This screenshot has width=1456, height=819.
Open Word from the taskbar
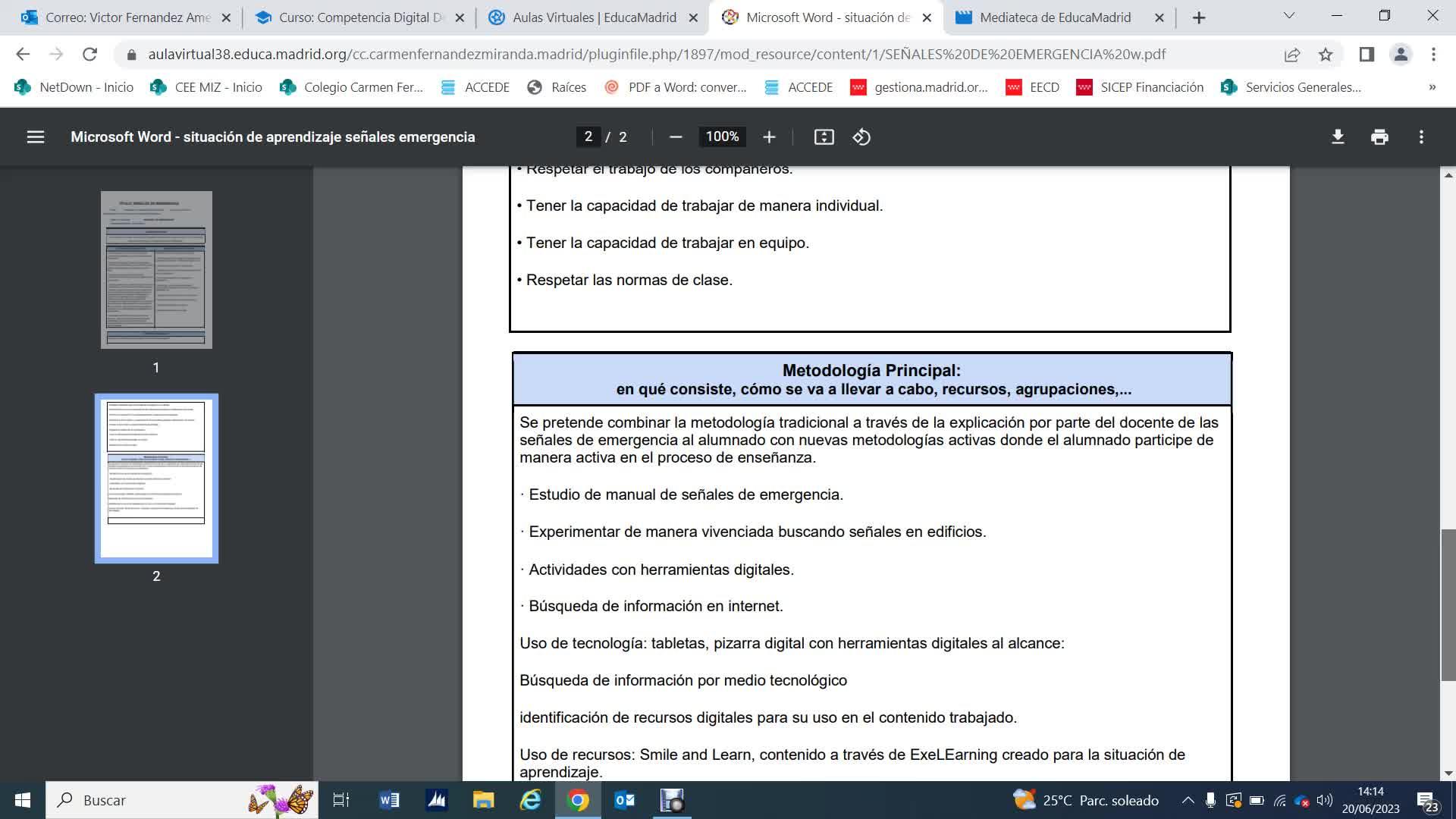[389, 800]
